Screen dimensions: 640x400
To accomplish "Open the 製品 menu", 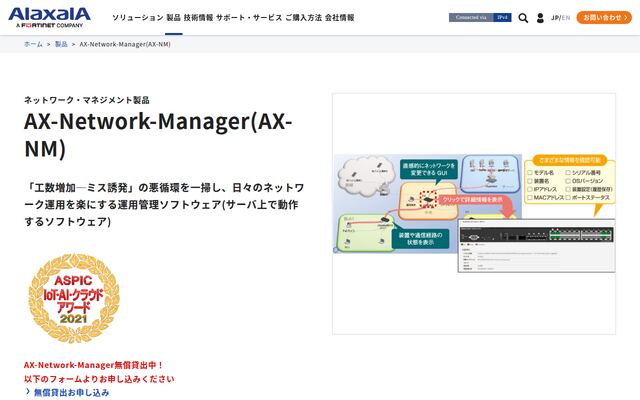I will pos(173,18).
